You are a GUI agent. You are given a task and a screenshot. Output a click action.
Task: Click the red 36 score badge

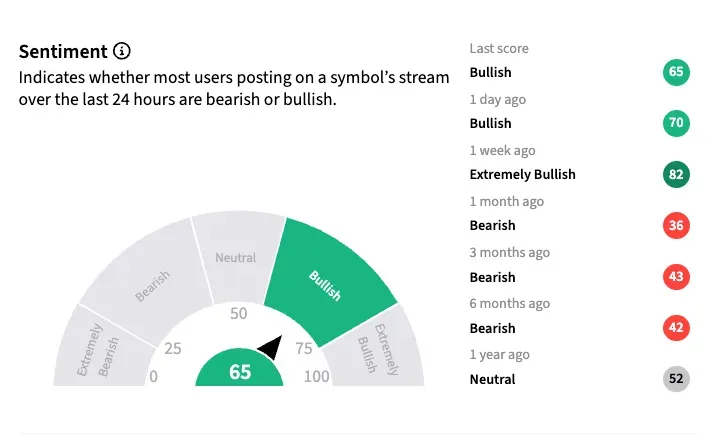(x=676, y=226)
